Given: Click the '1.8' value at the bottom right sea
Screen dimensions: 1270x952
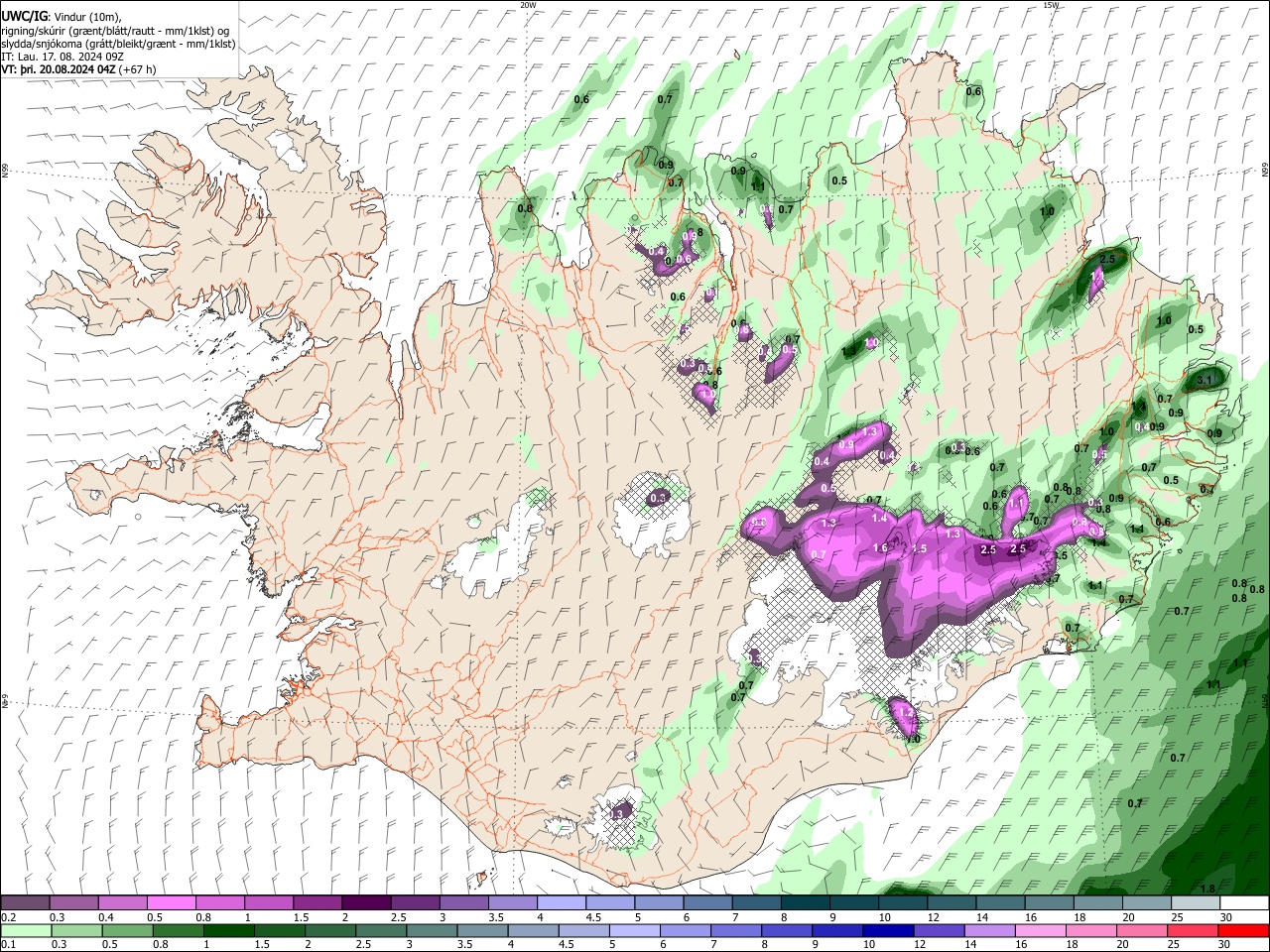Looking at the screenshot, I should coord(1207,889).
